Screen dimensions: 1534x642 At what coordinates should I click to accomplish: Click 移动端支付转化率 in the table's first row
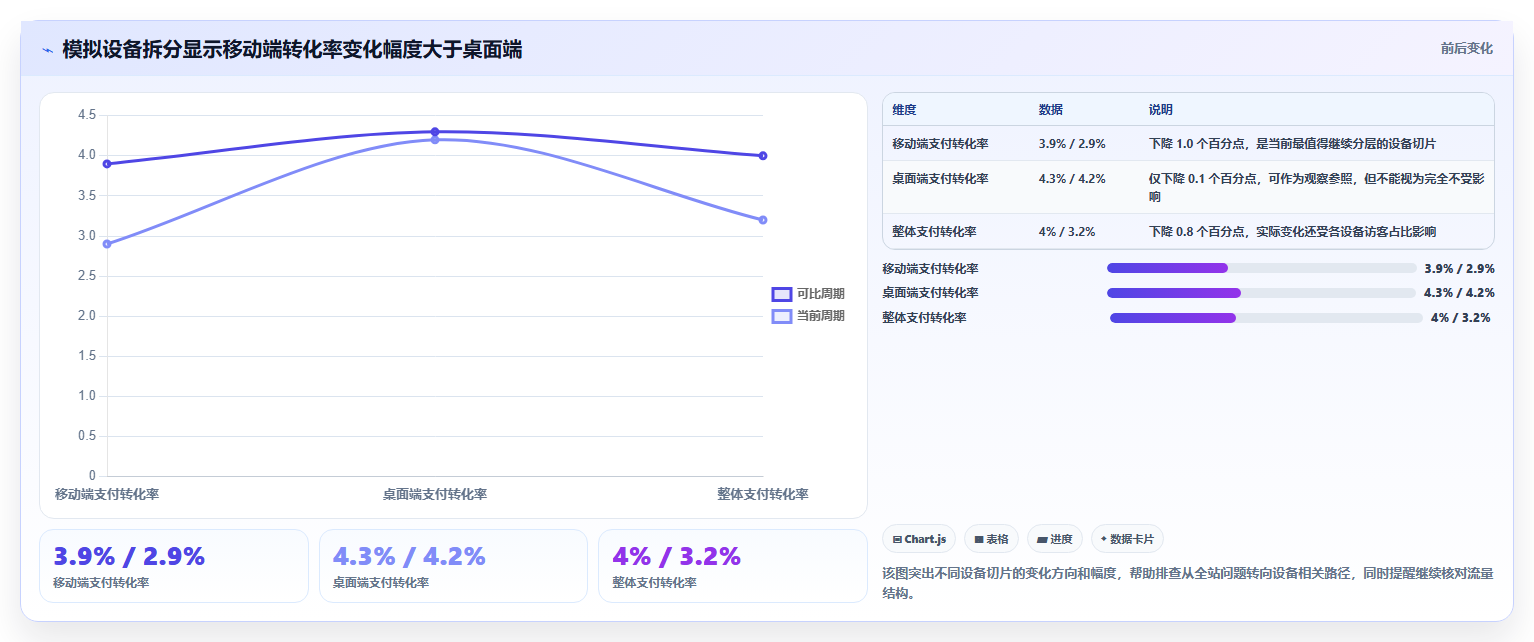pos(941,144)
